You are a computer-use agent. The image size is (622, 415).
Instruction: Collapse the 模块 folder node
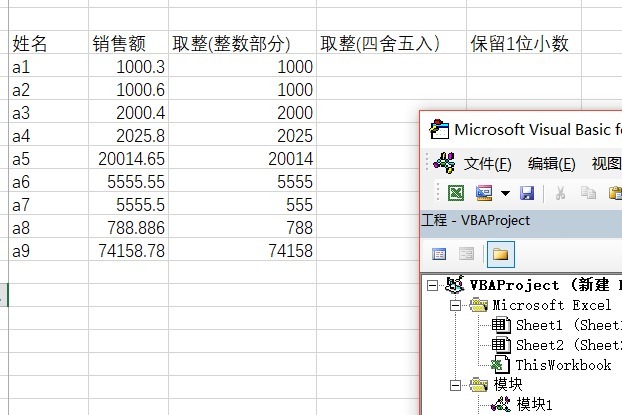click(x=455, y=385)
